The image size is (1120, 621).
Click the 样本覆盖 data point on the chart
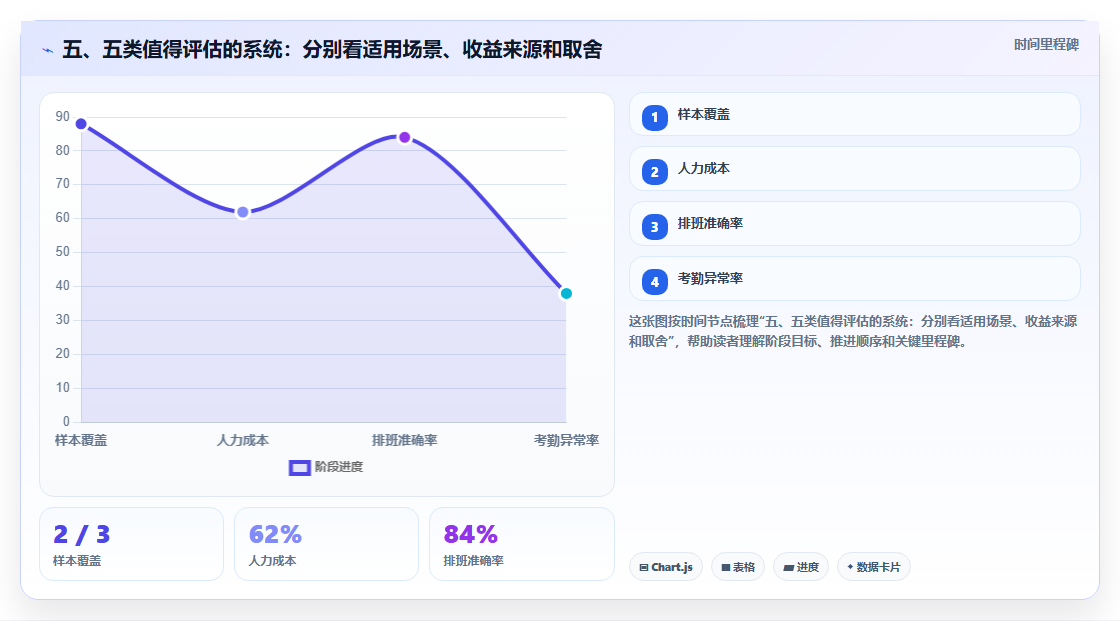[81, 124]
